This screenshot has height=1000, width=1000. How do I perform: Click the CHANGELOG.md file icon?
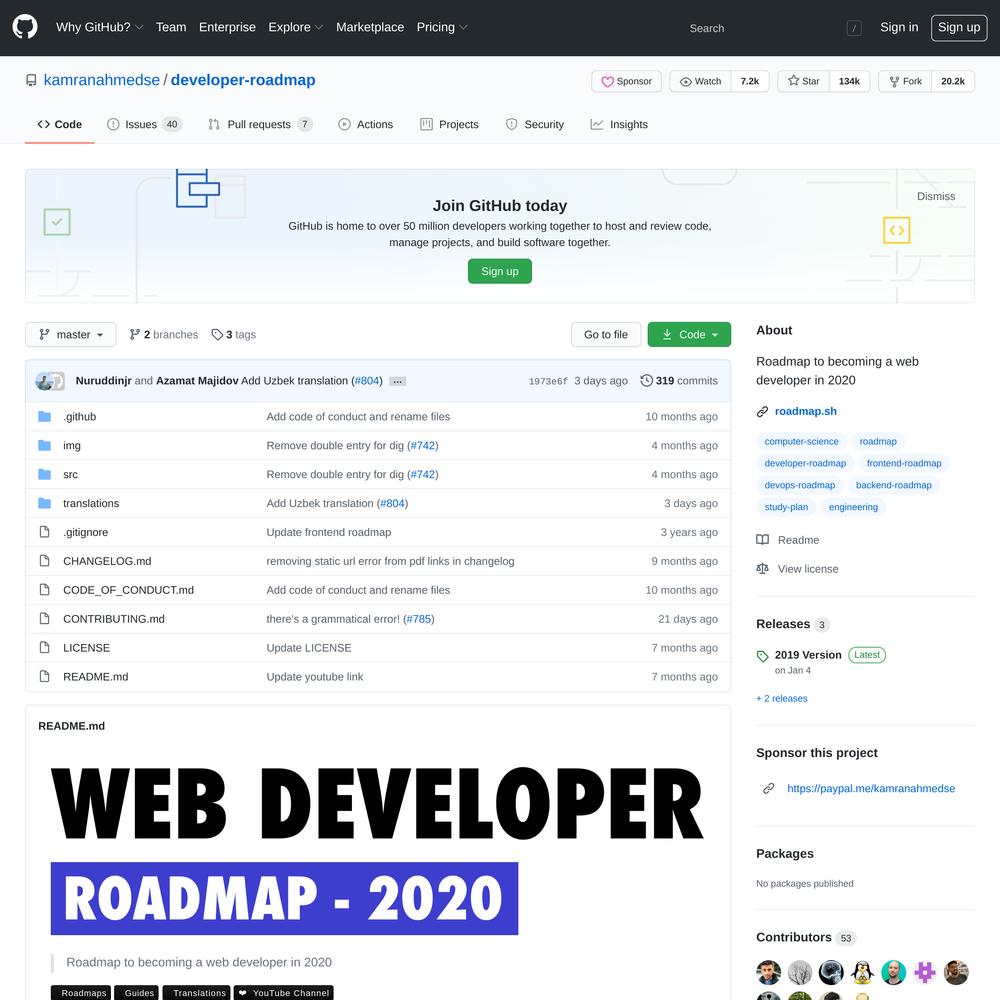tap(44, 561)
